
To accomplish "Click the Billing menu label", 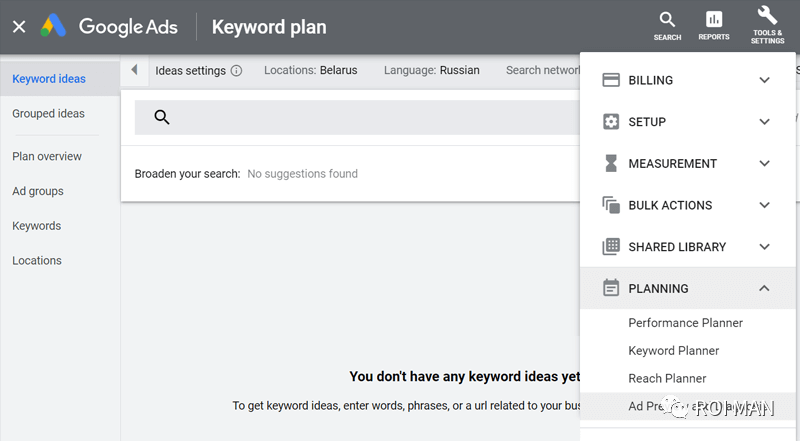I will (651, 80).
